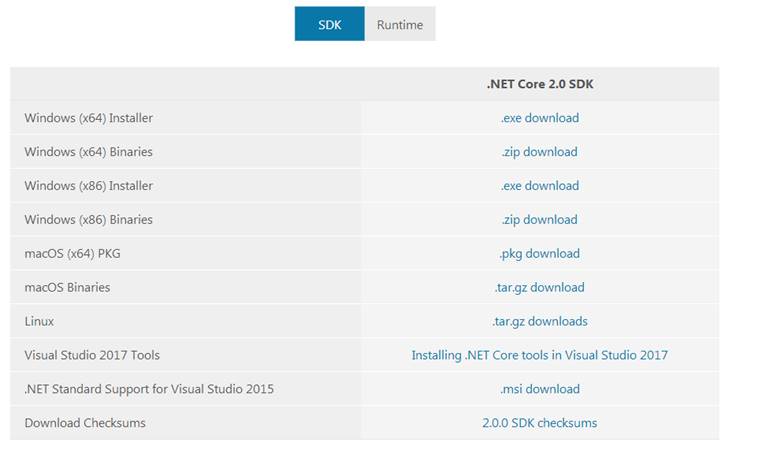Select the .NET Core 2.0 SDK column header
The height and width of the screenshot is (450, 758).
point(539,84)
